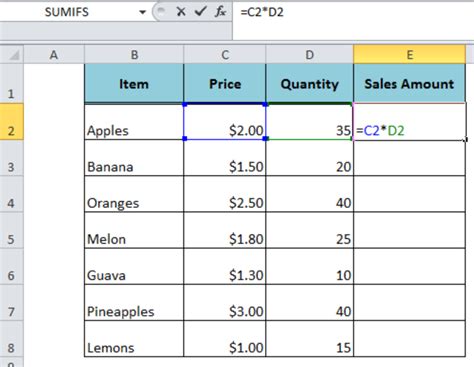The image size is (474, 367).
Task: Select column B header
Action: click(x=134, y=55)
